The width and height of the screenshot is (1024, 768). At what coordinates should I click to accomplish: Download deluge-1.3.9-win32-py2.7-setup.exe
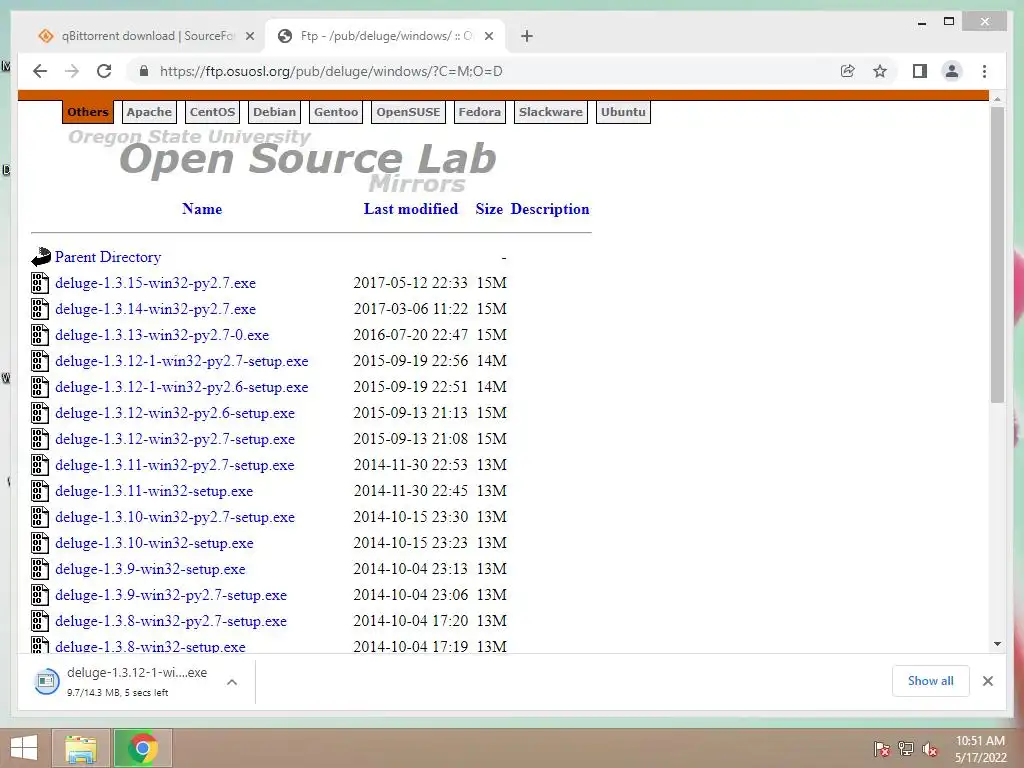point(171,595)
